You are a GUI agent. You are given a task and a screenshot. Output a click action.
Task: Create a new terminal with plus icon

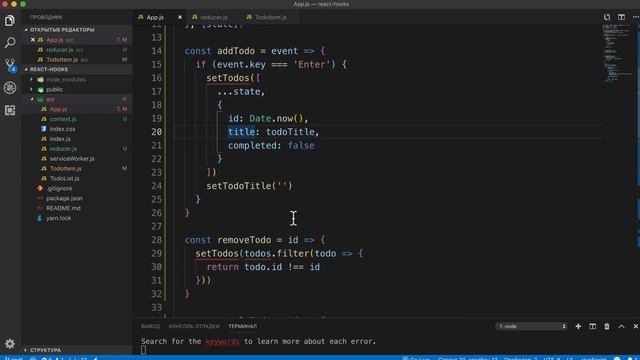pos(578,326)
